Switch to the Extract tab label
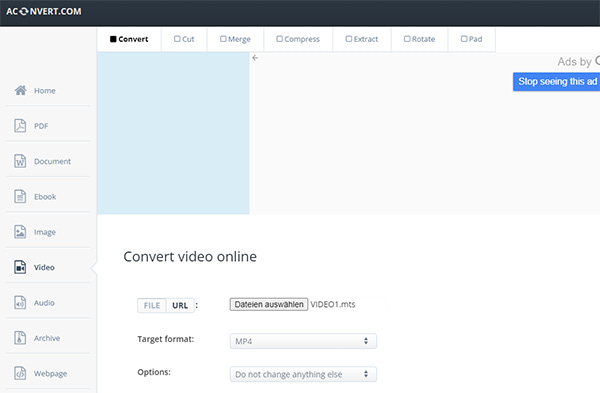The width and height of the screenshot is (600, 393). point(366,39)
